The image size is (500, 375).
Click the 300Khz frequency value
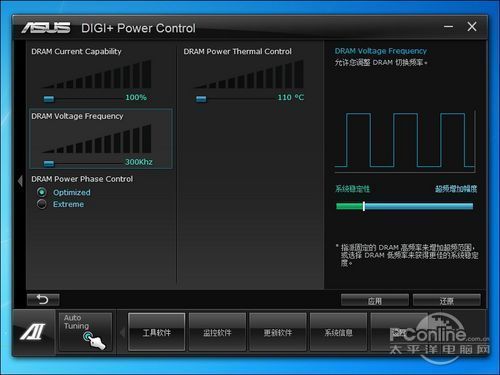click(x=139, y=162)
